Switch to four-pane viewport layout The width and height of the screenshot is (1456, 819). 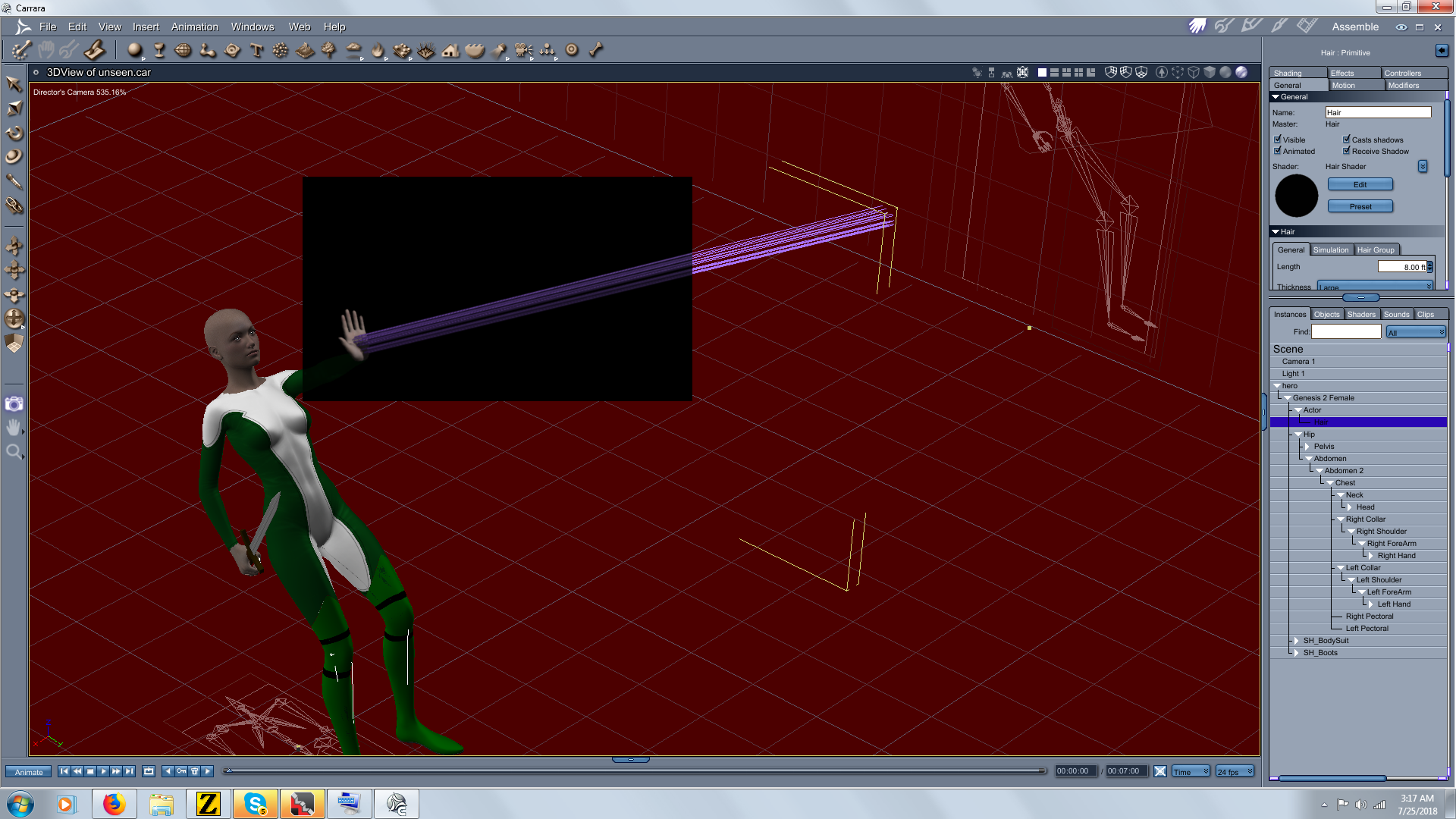point(1078,73)
